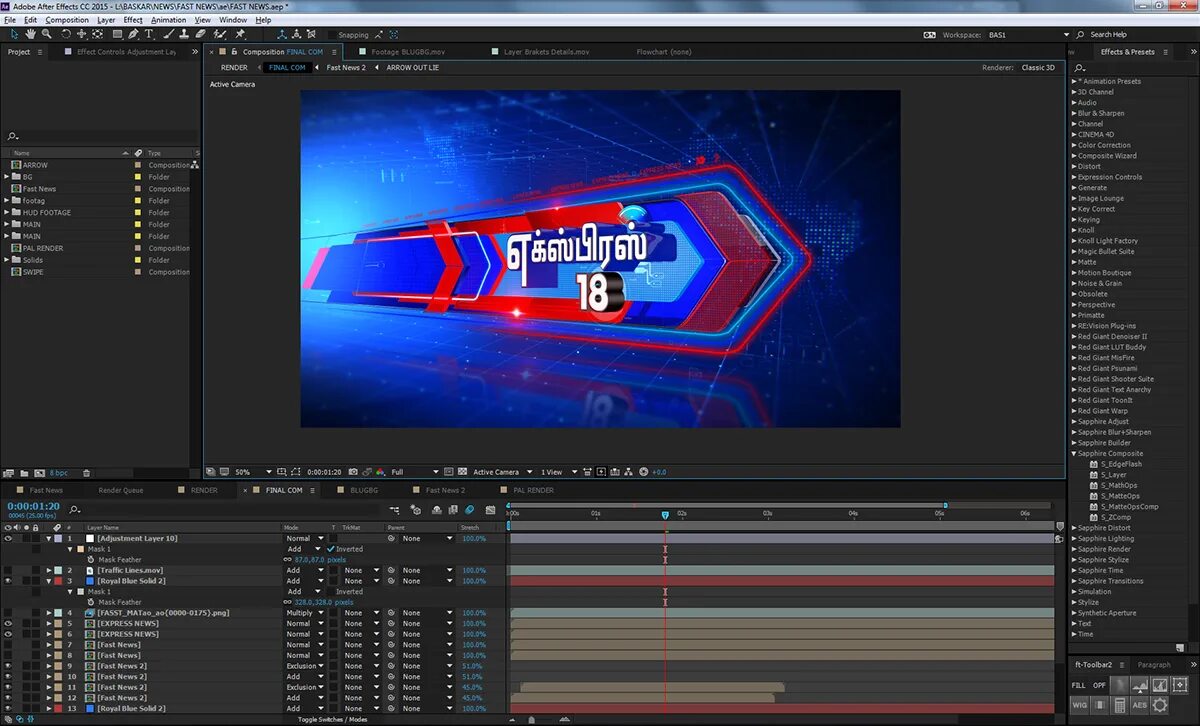Screen dimensions: 1200x726
Task: Show the Traffic Lines.mov layer
Action: [x=8, y=570]
